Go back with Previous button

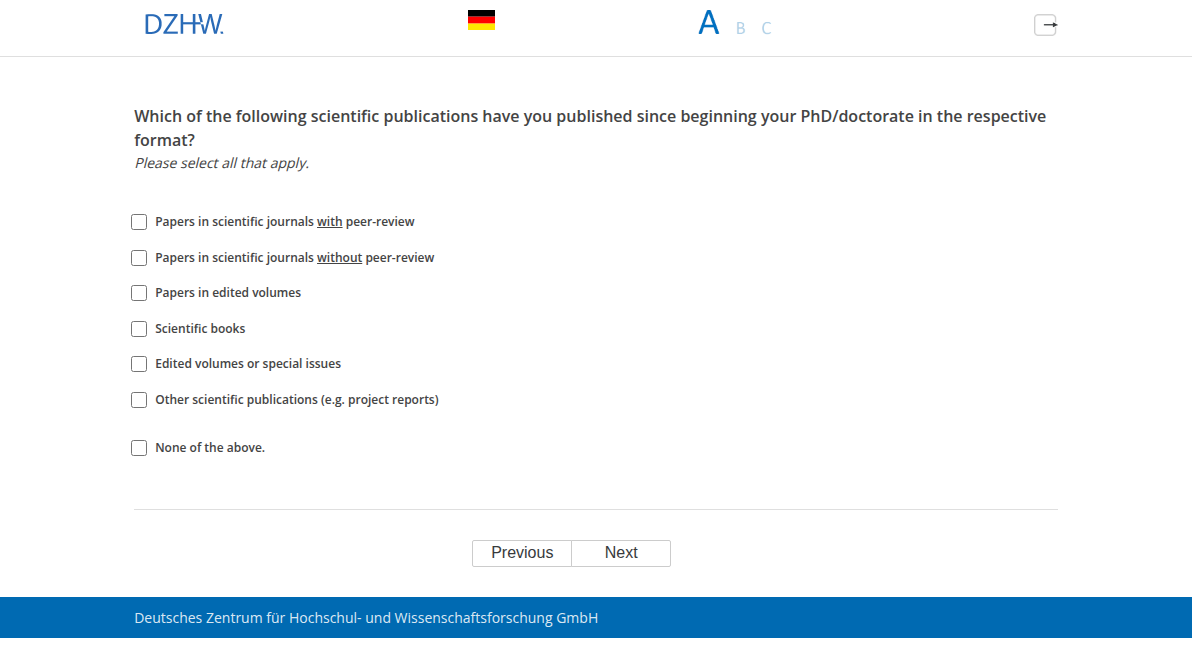pos(522,553)
